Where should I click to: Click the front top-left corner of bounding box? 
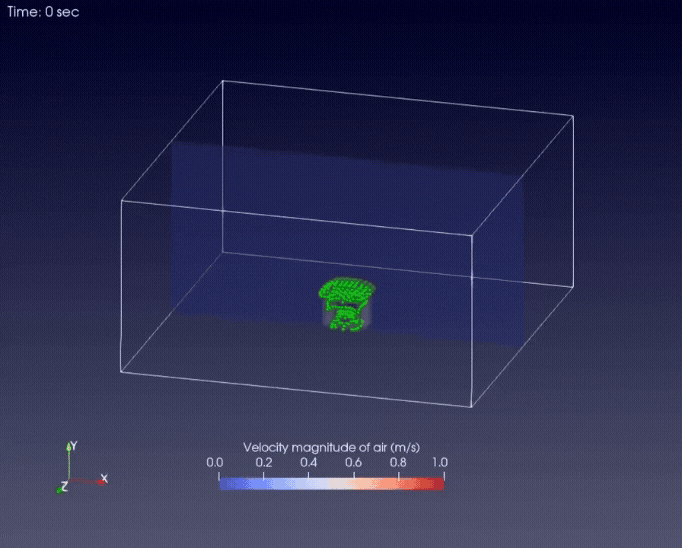pyautogui.click(x=122, y=200)
